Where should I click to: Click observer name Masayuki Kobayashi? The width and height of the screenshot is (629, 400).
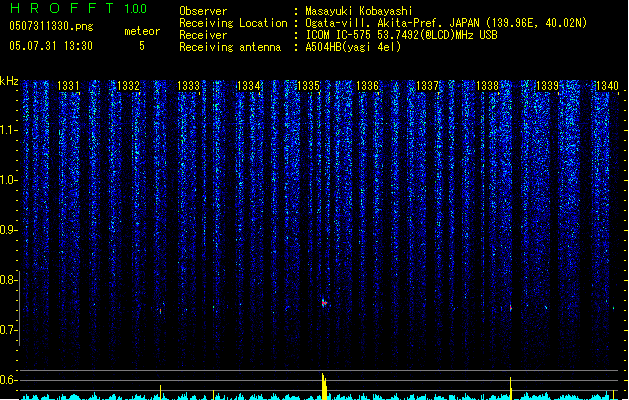click(359, 11)
